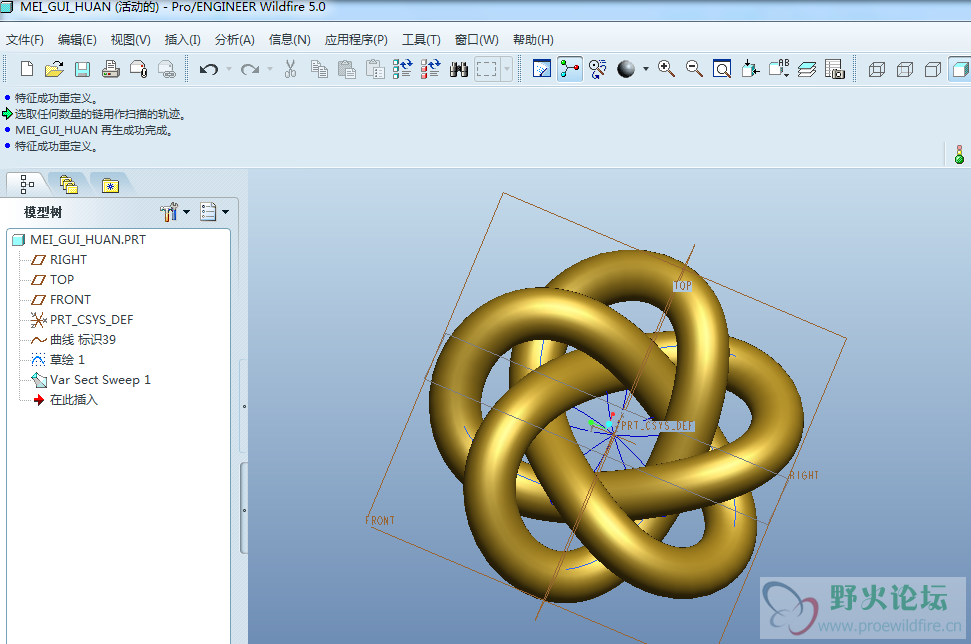This screenshot has width=971, height=644.
Task: Switch to Wireframe display mode
Action: [x=877, y=69]
